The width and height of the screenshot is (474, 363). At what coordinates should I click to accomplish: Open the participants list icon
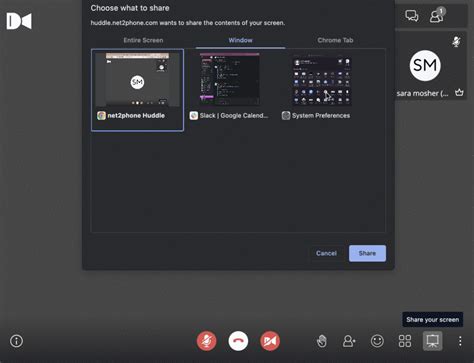click(437, 15)
